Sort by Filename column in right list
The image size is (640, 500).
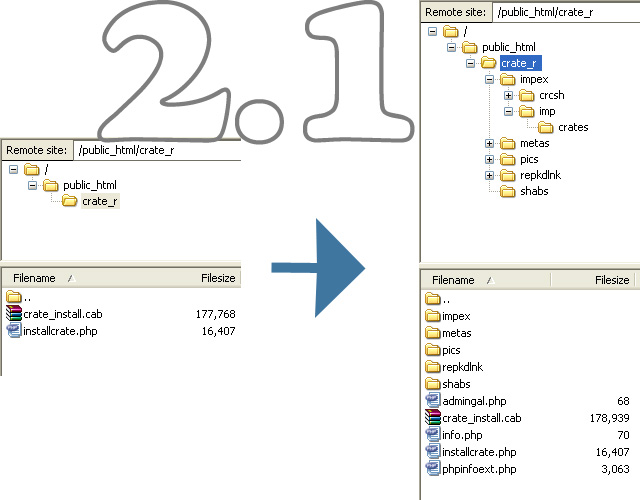[453, 280]
